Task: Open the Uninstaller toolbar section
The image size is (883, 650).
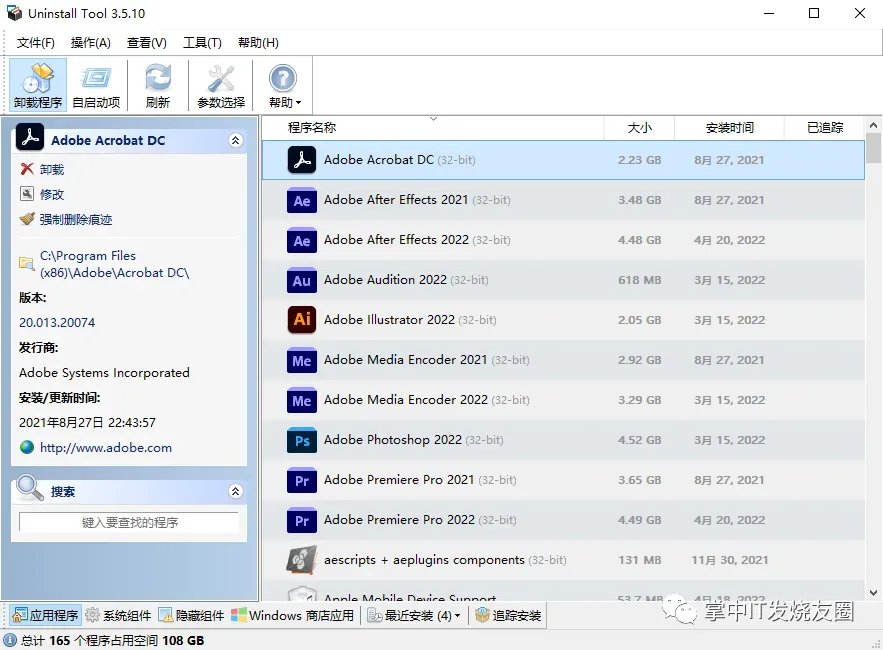Action: (38, 85)
